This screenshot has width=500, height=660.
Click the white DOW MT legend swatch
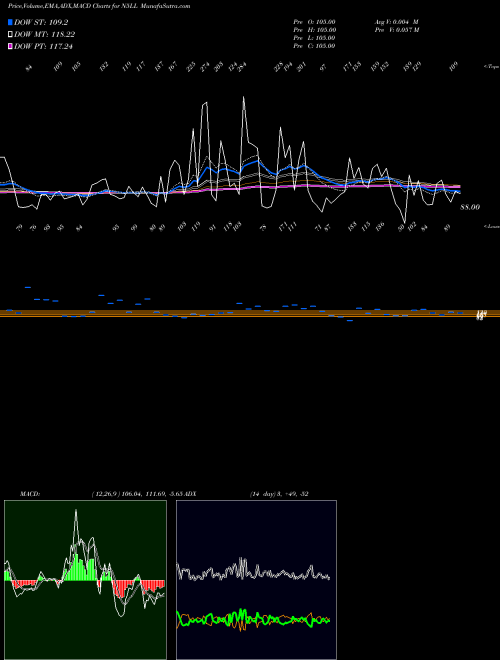pos(10,35)
